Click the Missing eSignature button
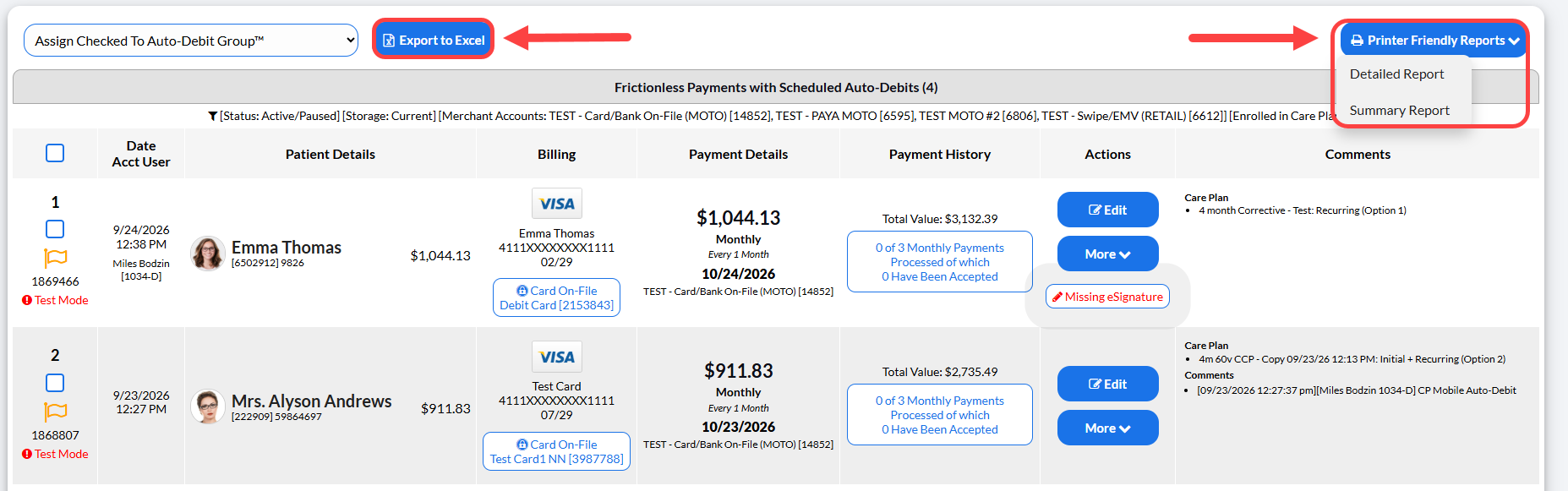The height and width of the screenshot is (491, 1568). click(1107, 297)
